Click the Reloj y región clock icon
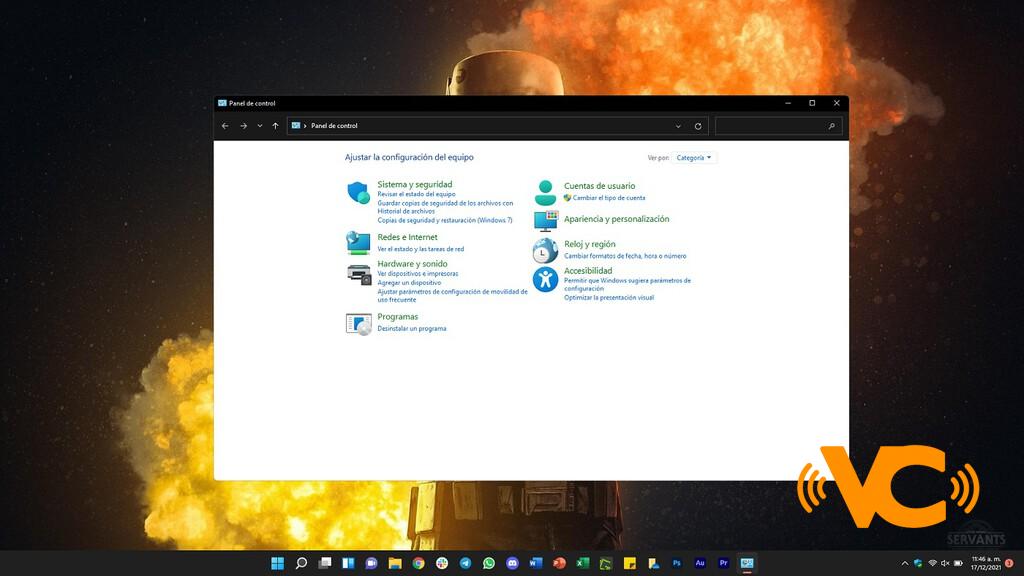Screen dimensions: 1024x576 [x=545, y=250]
